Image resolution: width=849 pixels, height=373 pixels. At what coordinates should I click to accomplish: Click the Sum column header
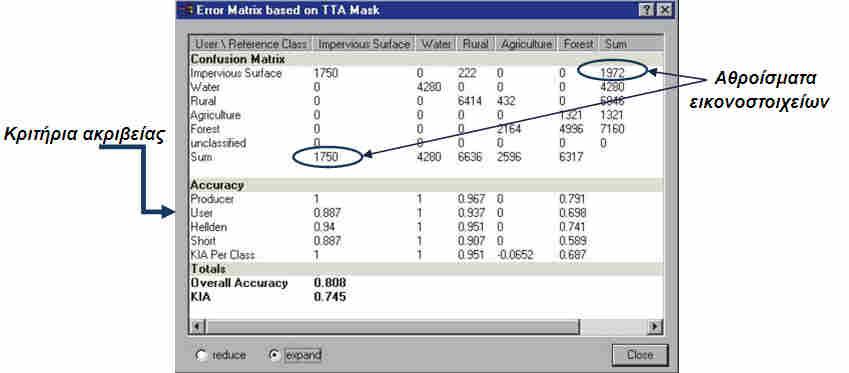616,44
